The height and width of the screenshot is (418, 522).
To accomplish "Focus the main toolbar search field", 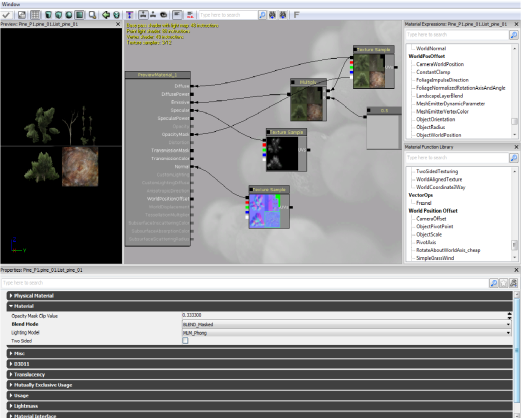I will pos(228,15).
